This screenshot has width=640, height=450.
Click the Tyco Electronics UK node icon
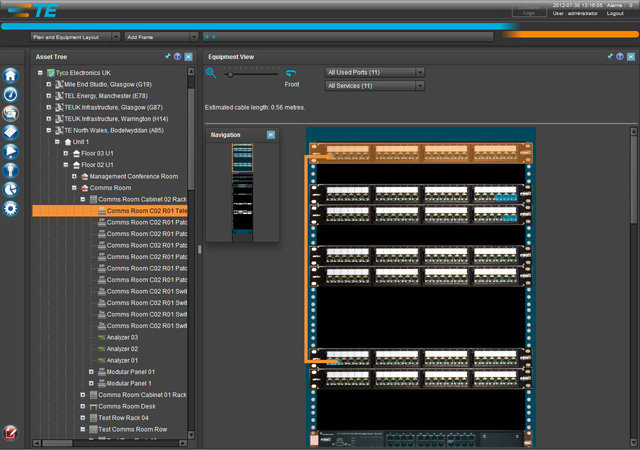pyautogui.click(x=51, y=73)
